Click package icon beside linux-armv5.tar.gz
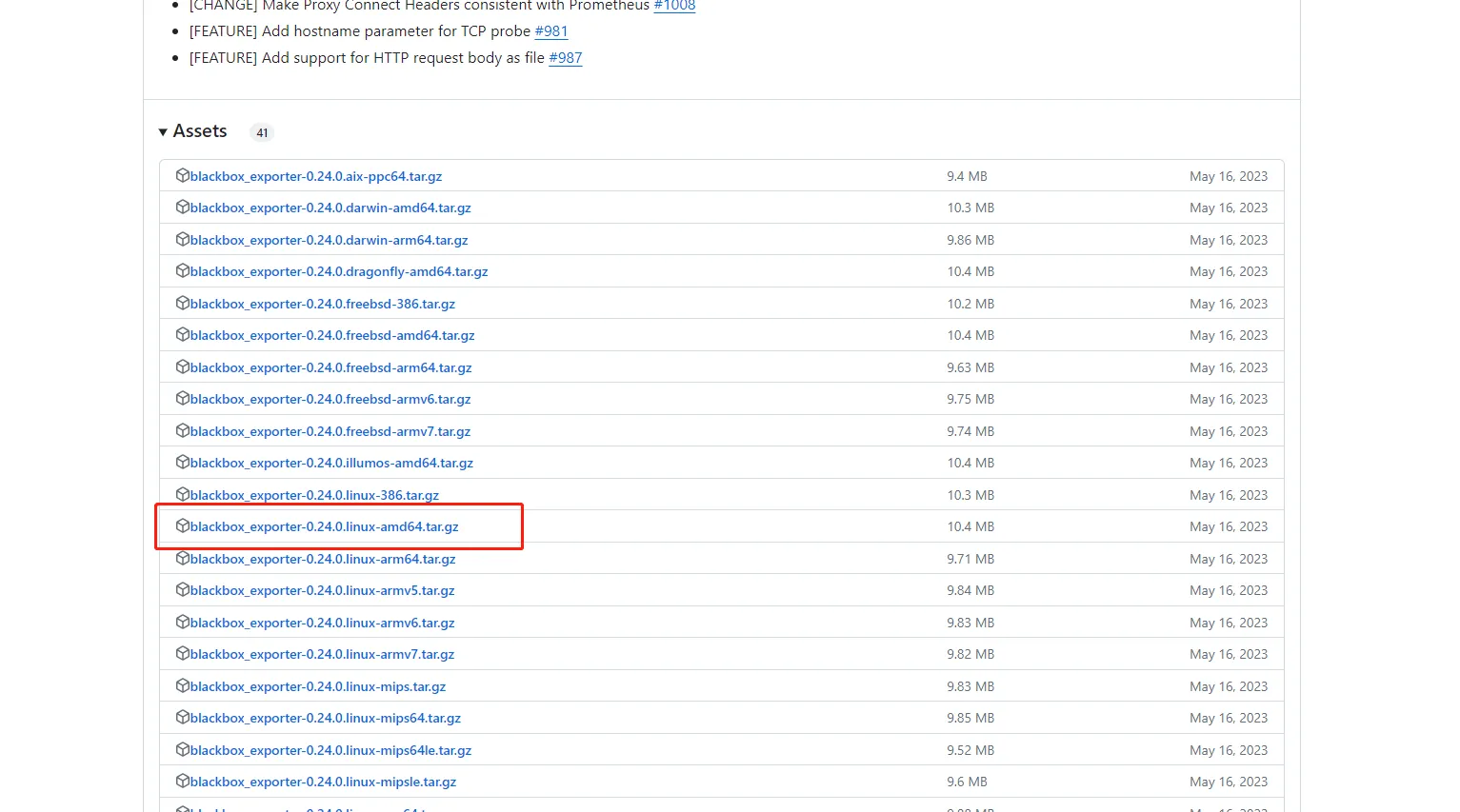Viewport: 1460px width, 812px height. 183,589
